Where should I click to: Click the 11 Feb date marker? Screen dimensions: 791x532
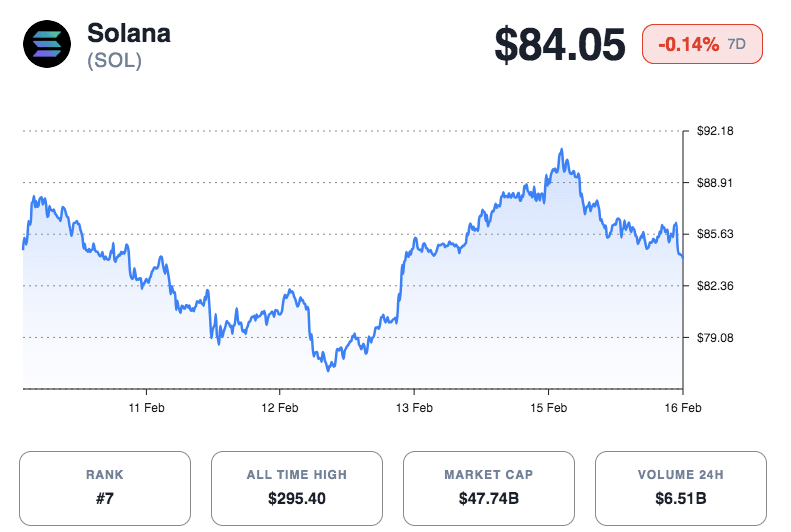(147, 408)
